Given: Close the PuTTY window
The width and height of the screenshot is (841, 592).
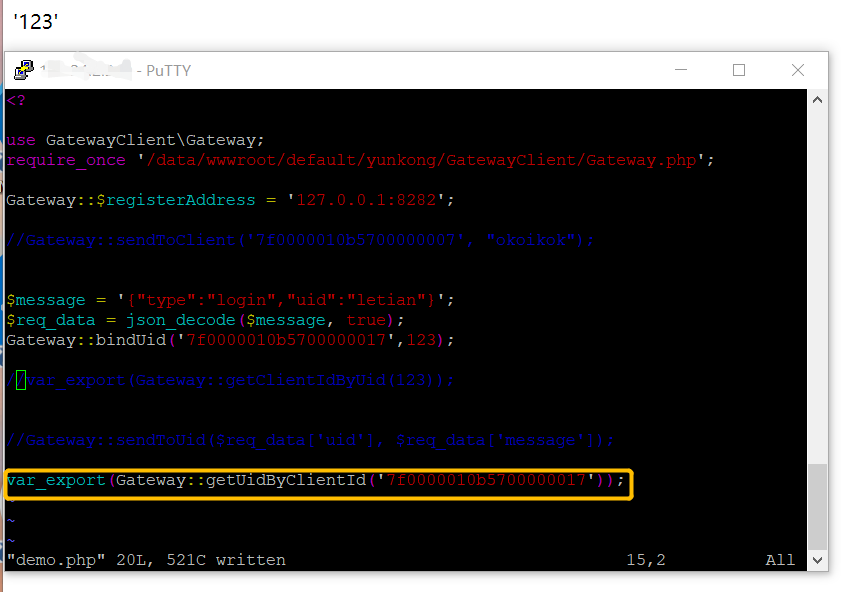Looking at the screenshot, I should 798,70.
